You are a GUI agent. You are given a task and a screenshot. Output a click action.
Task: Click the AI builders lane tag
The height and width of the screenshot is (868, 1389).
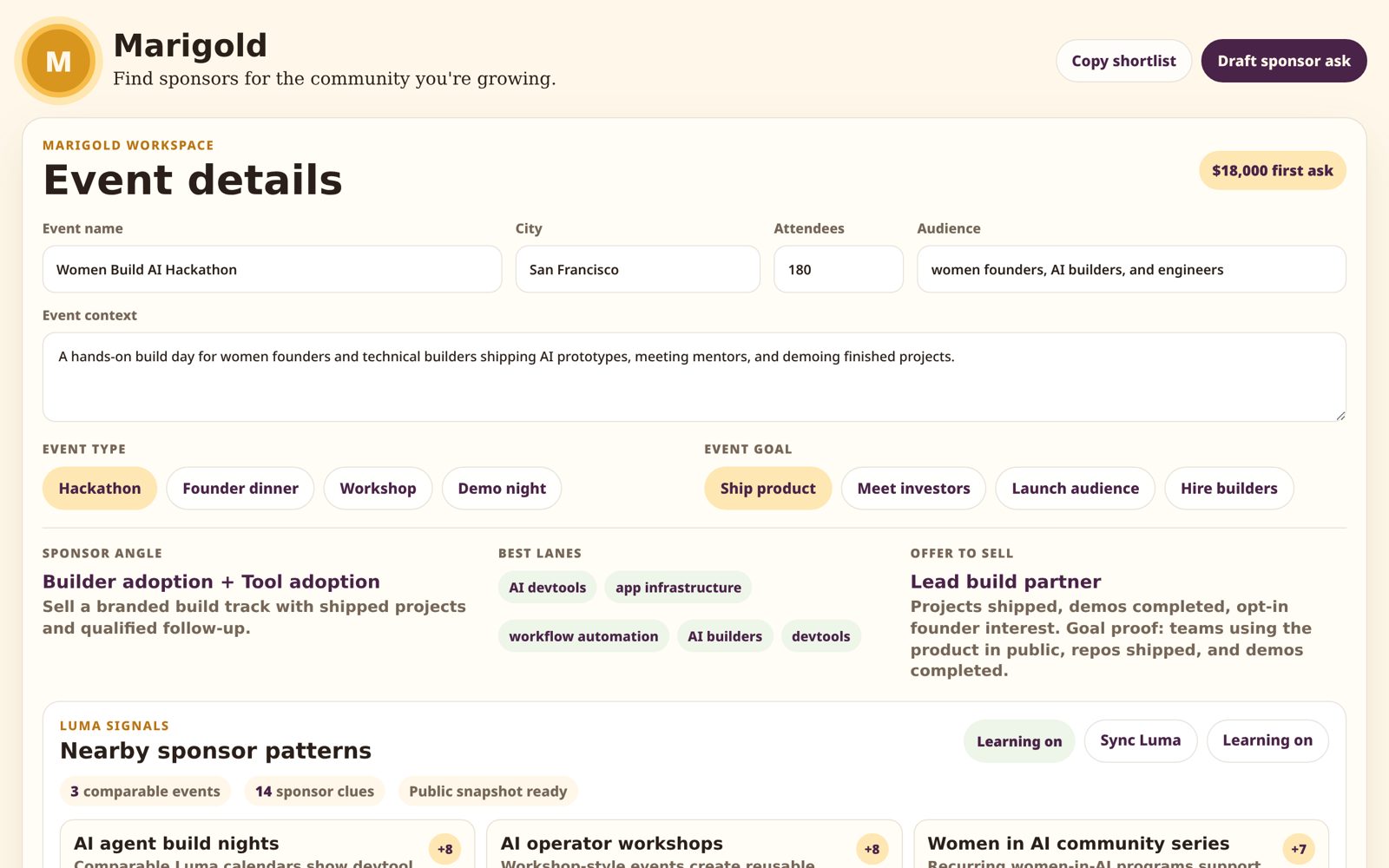point(725,636)
